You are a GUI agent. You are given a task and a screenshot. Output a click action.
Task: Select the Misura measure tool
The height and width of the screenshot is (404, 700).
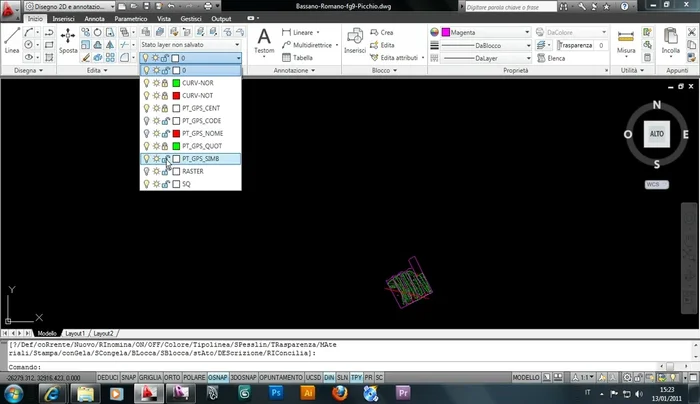tap(626, 40)
